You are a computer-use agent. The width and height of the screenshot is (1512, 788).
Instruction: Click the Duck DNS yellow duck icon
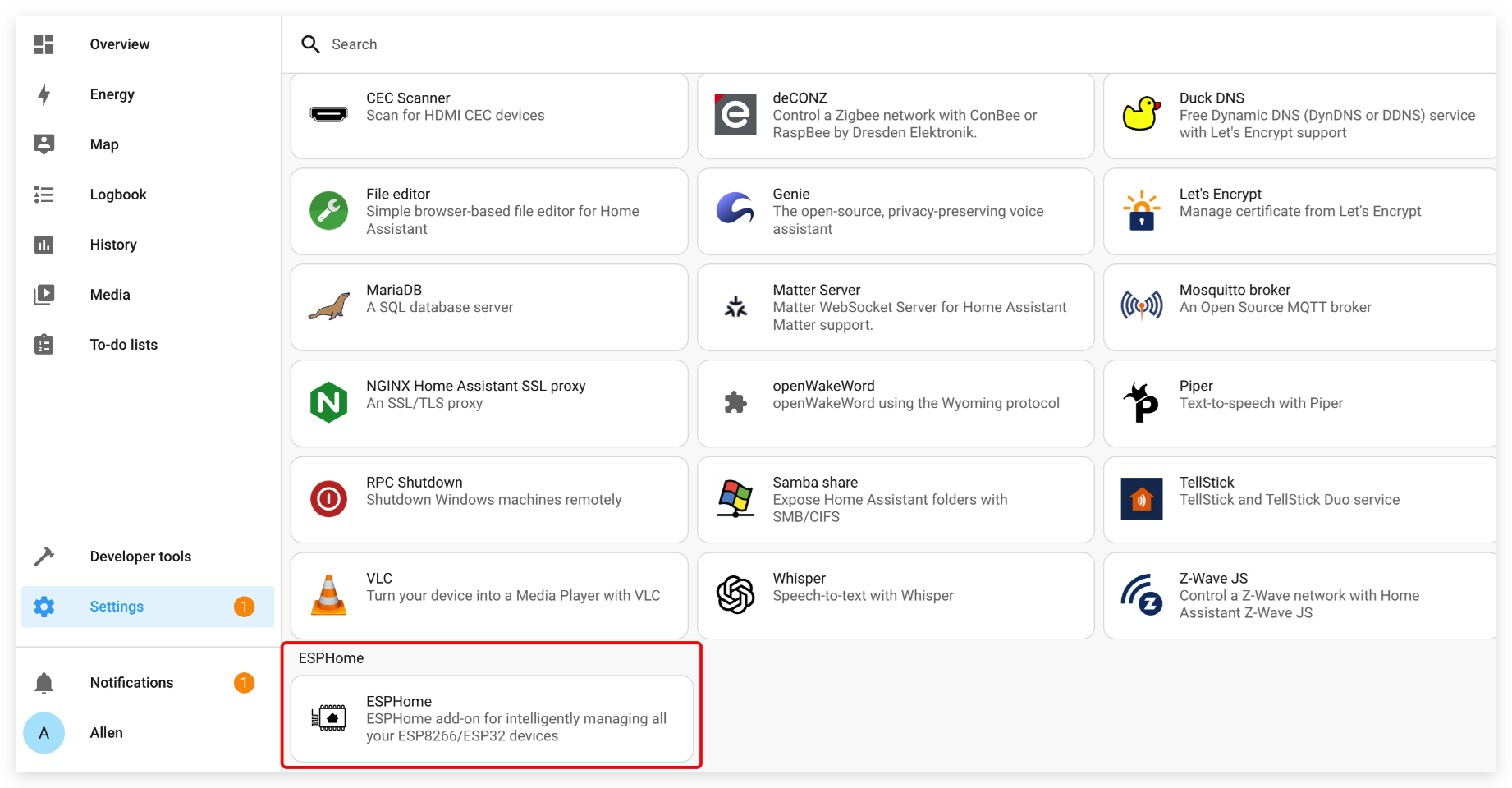point(1142,114)
